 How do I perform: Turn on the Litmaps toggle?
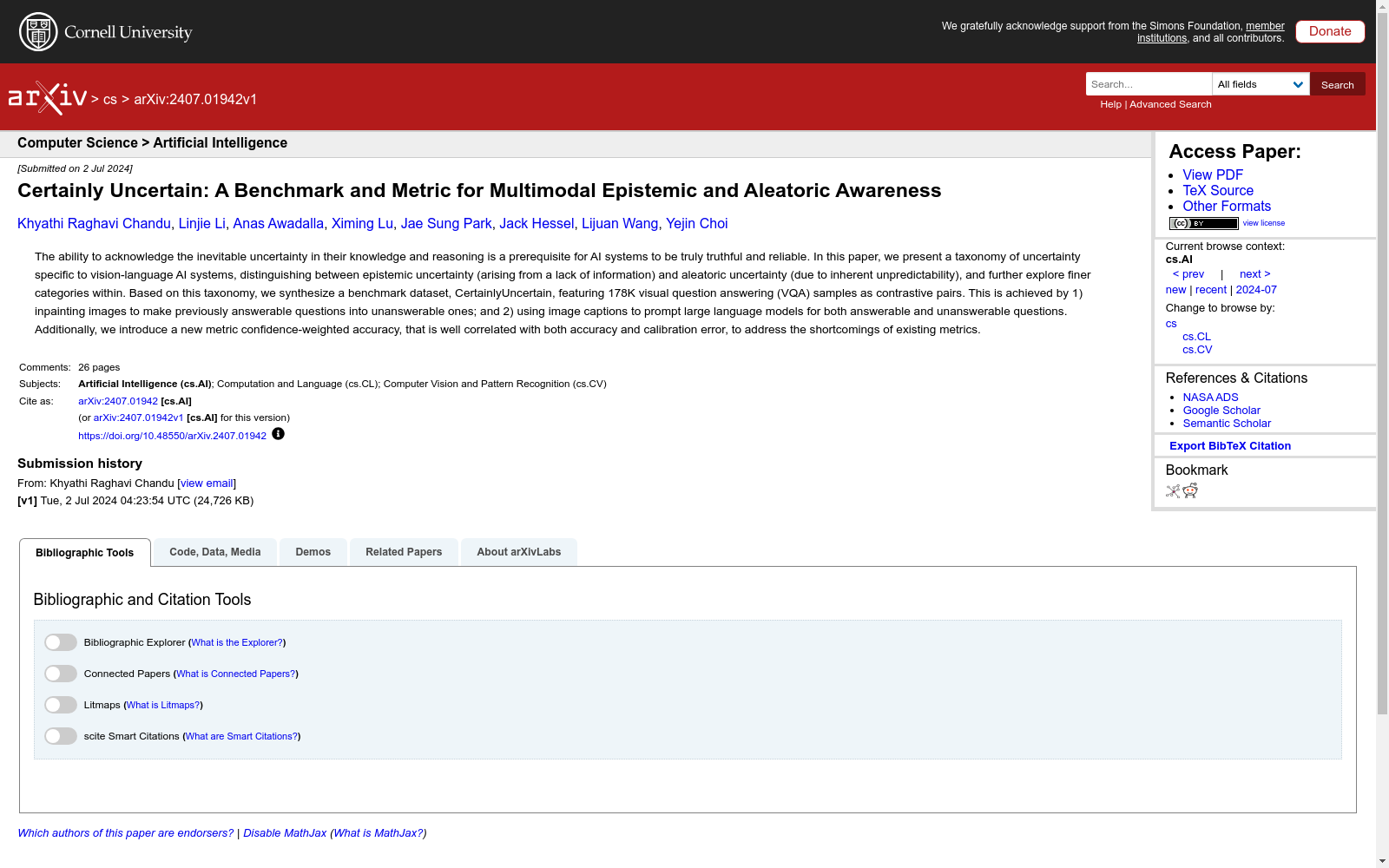pyautogui.click(x=61, y=705)
